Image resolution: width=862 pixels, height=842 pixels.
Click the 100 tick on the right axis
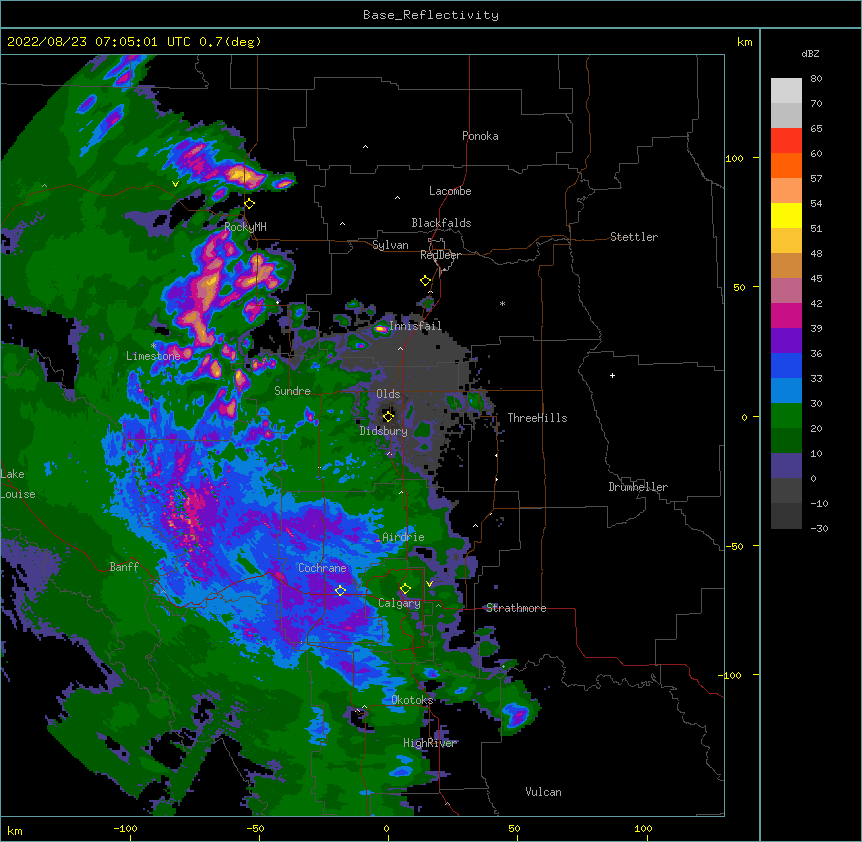coord(734,158)
